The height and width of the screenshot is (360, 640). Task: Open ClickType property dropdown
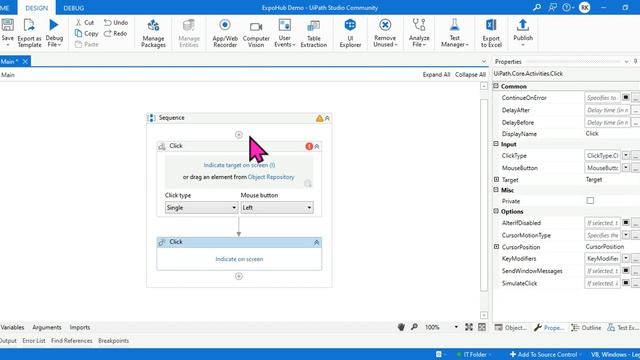(x=626, y=156)
